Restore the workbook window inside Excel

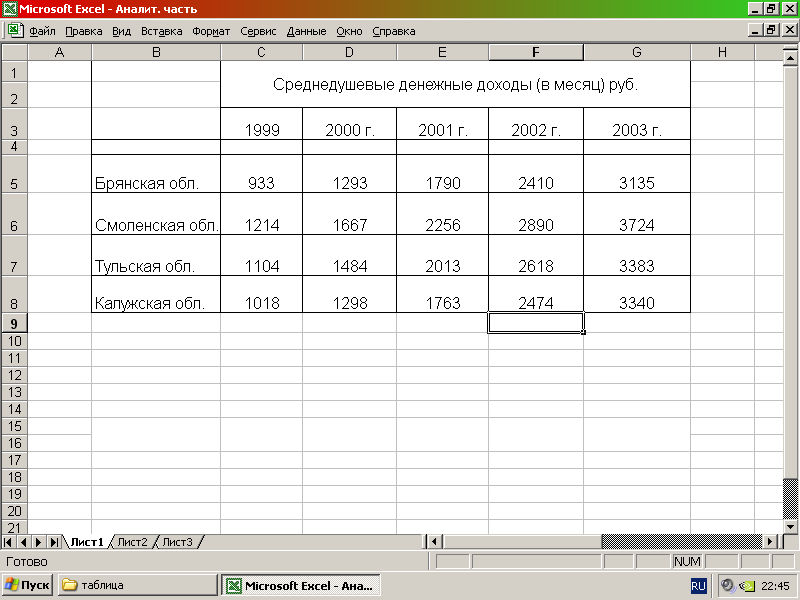coord(771,30)
